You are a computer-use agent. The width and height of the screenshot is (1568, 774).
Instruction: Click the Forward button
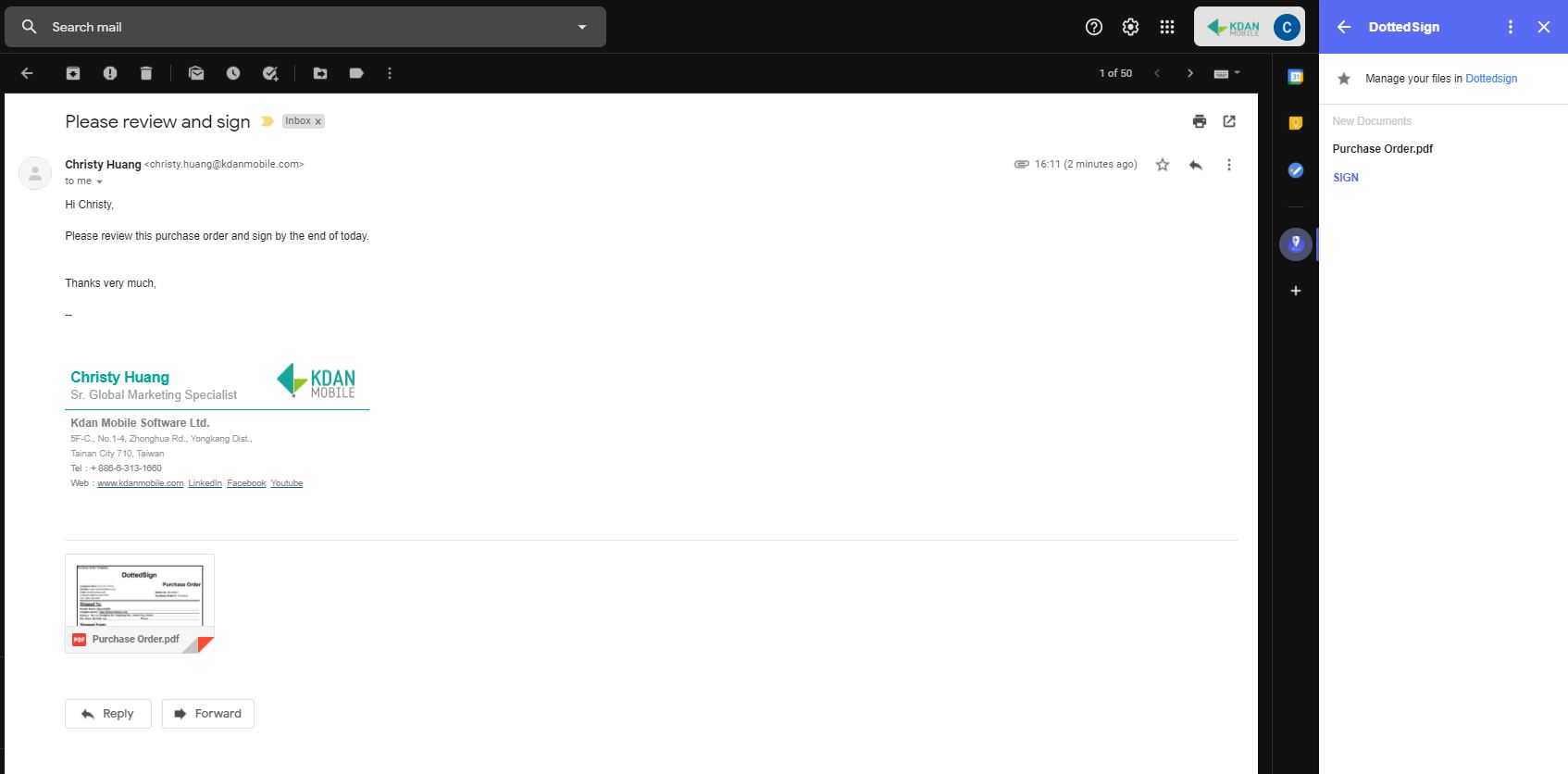coord(208,714)
